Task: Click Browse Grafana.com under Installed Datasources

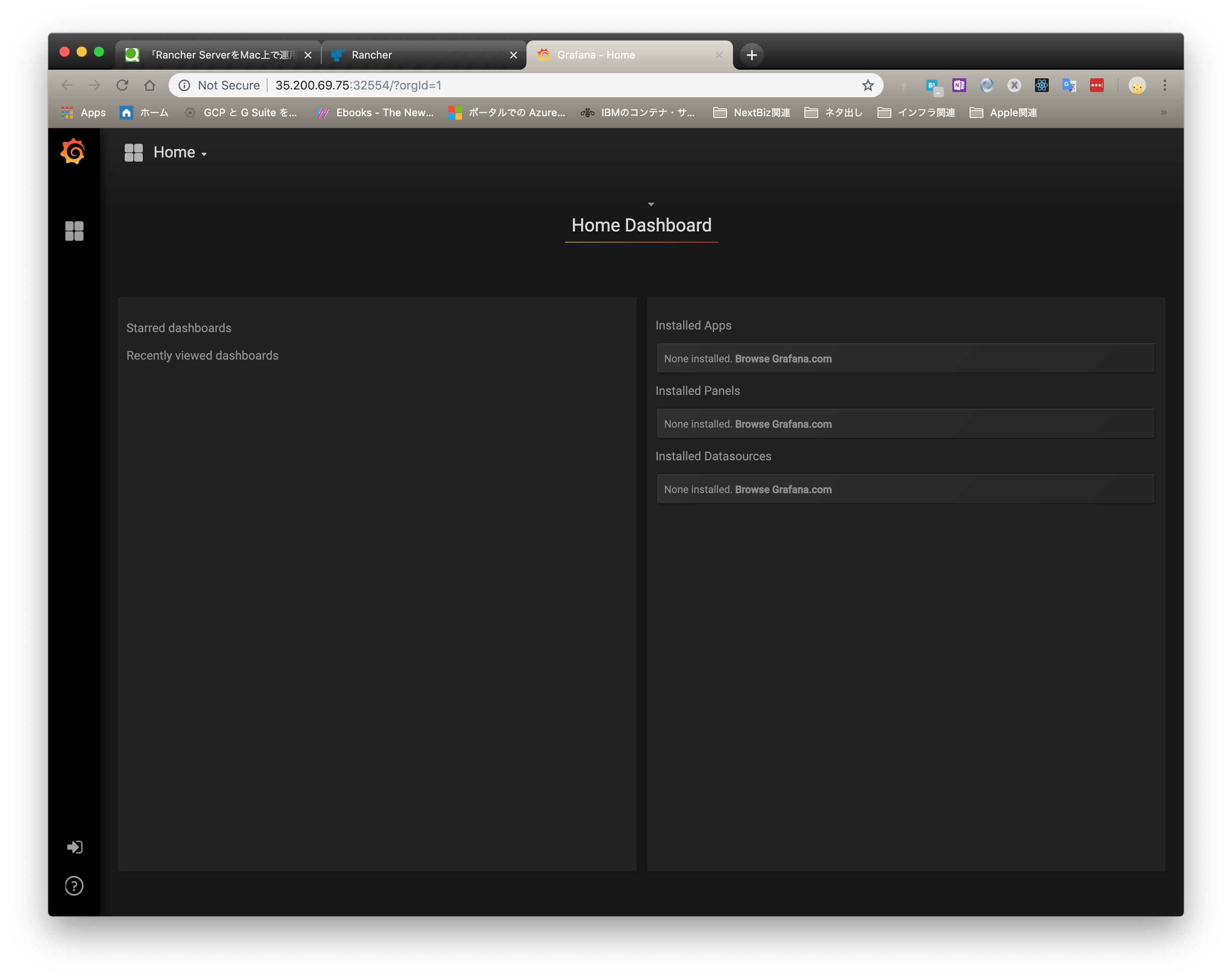Action: pyautogui.click(x=783, y=490)
